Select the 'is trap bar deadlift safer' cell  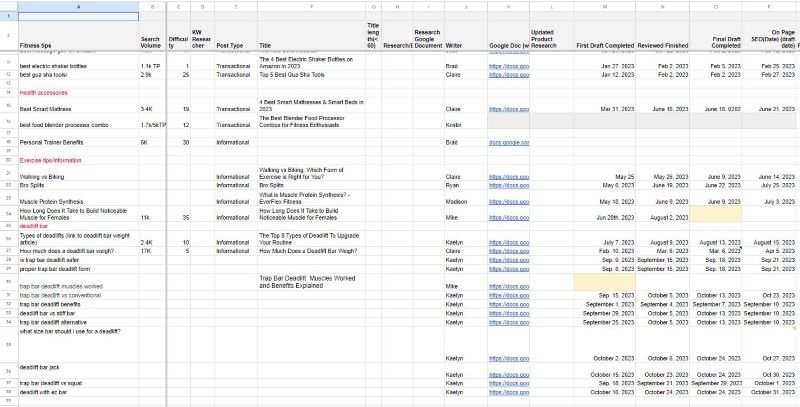click(79, 260)
